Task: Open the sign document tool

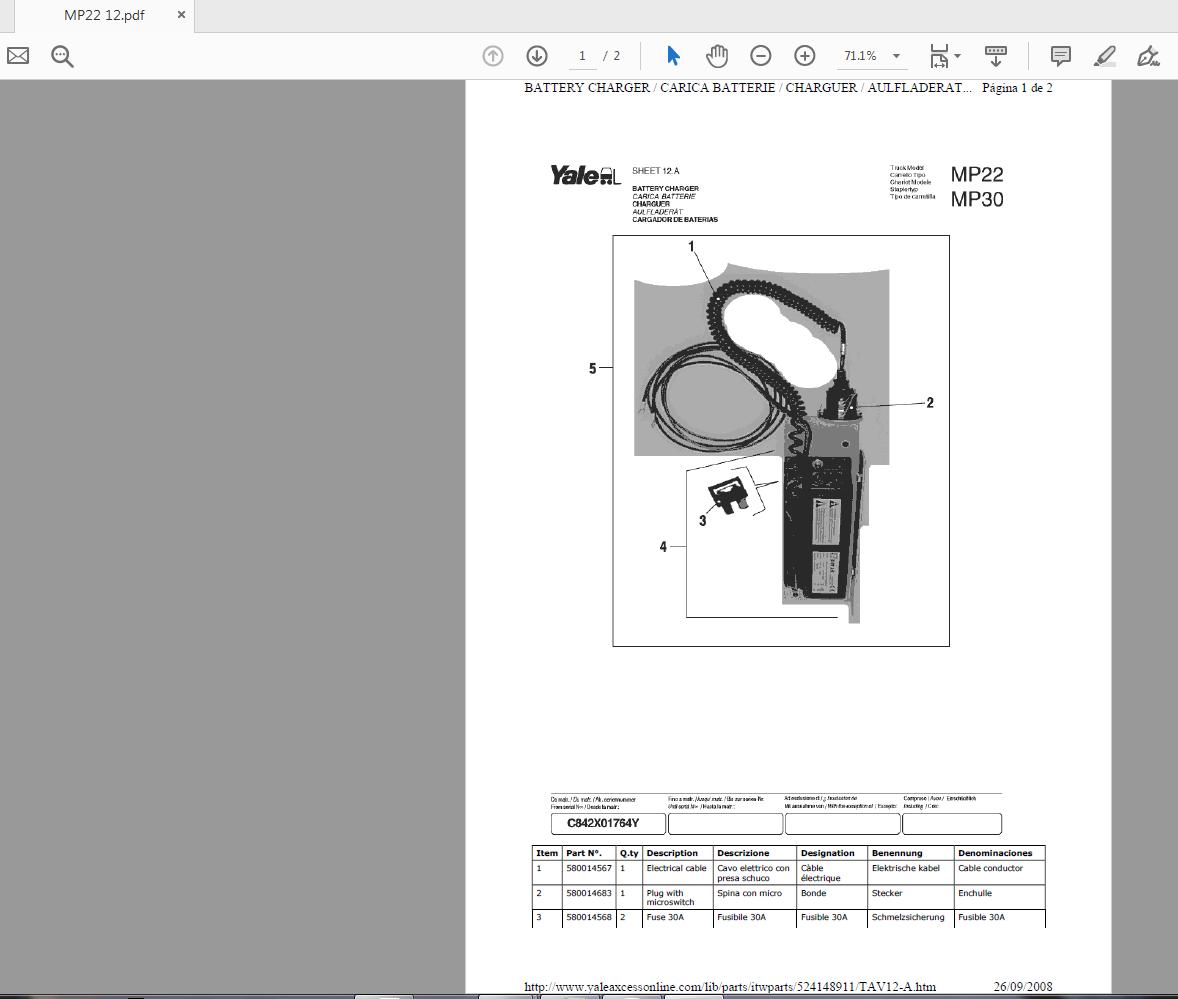Action: 1148,56
